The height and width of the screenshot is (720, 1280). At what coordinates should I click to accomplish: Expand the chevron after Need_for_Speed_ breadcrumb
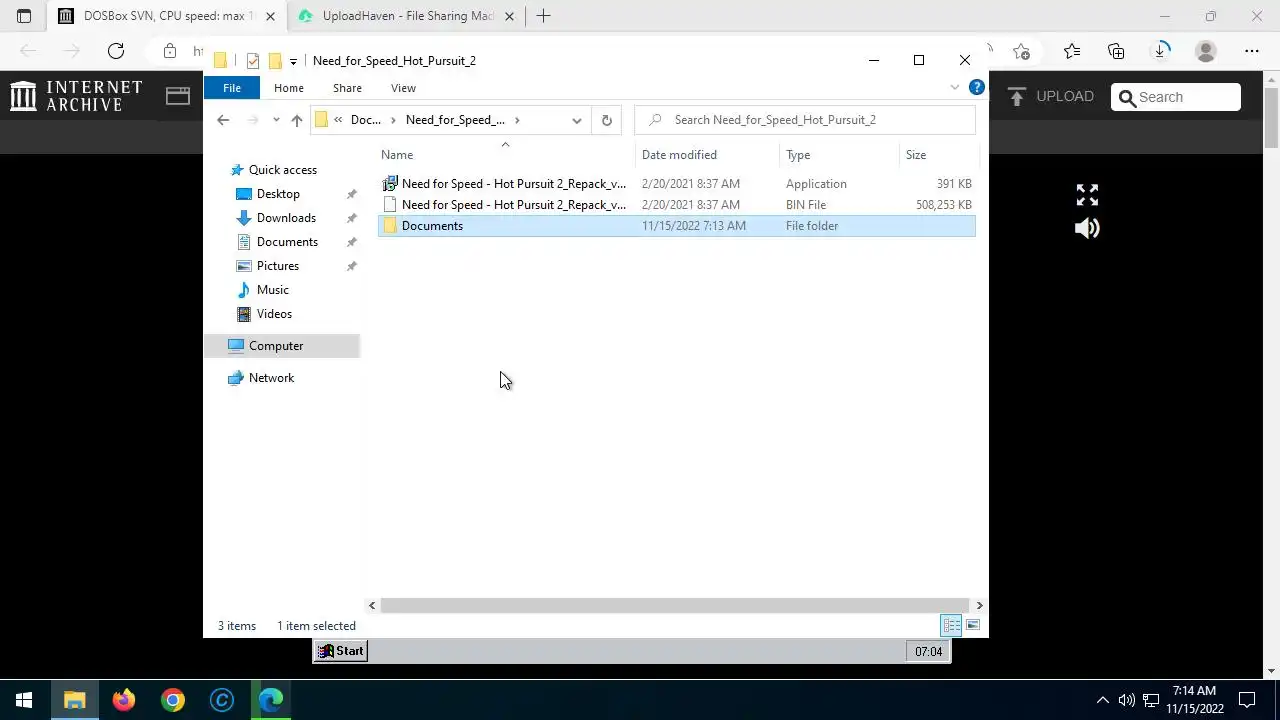[517, 120]
